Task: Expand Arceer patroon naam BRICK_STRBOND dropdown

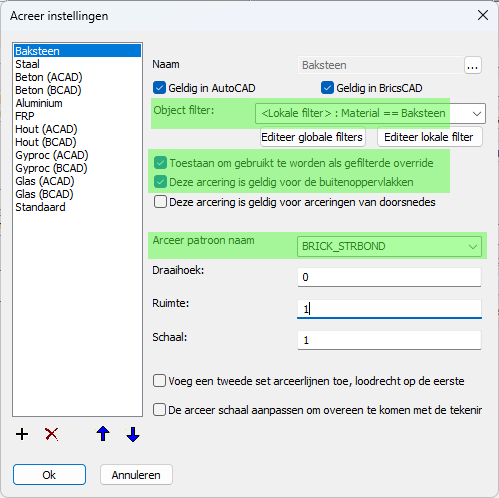Action: point(389,247)
